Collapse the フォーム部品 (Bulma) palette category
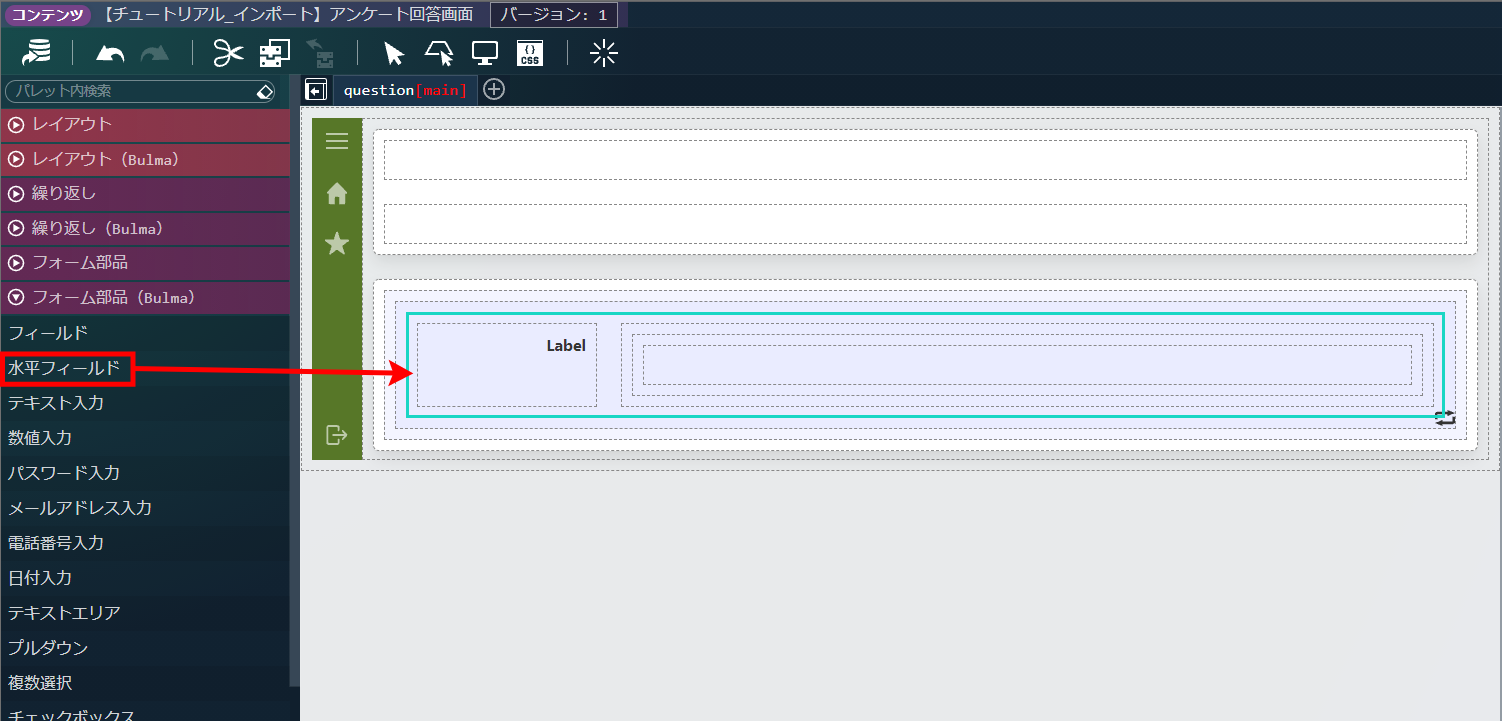The height and width of the screenshot is (721, 1502). tap(145, 297)
